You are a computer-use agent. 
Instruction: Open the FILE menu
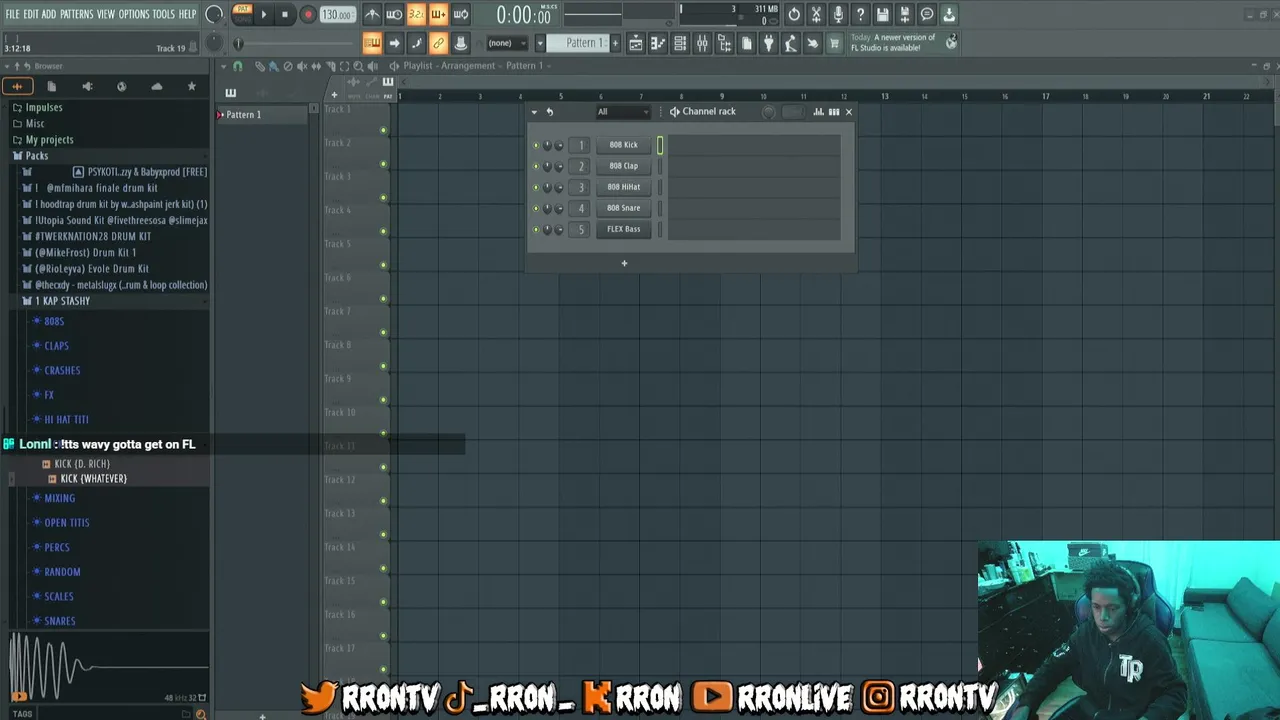(x=12, y=14)
